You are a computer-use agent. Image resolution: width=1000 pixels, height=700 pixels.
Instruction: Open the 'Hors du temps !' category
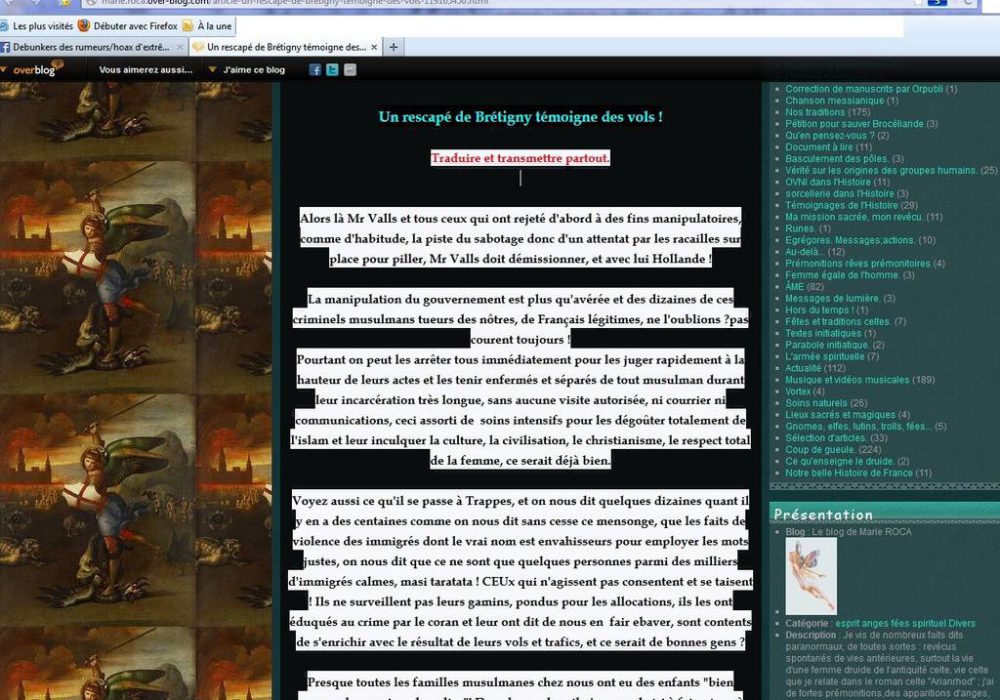(x=820, y=310)
